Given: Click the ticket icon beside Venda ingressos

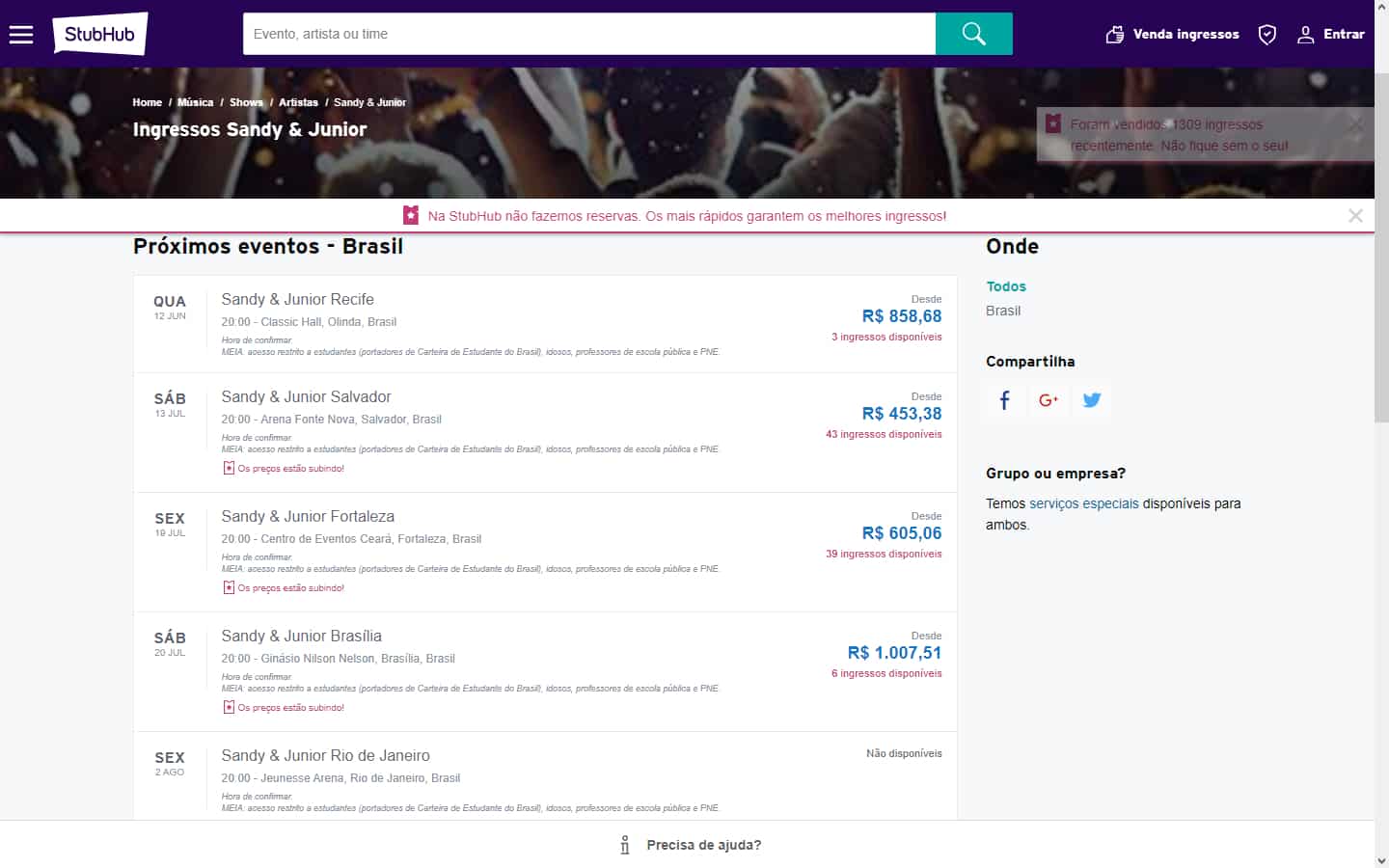Looking at the screenshot, I should pyautogui.click(x=1115, y=35).
